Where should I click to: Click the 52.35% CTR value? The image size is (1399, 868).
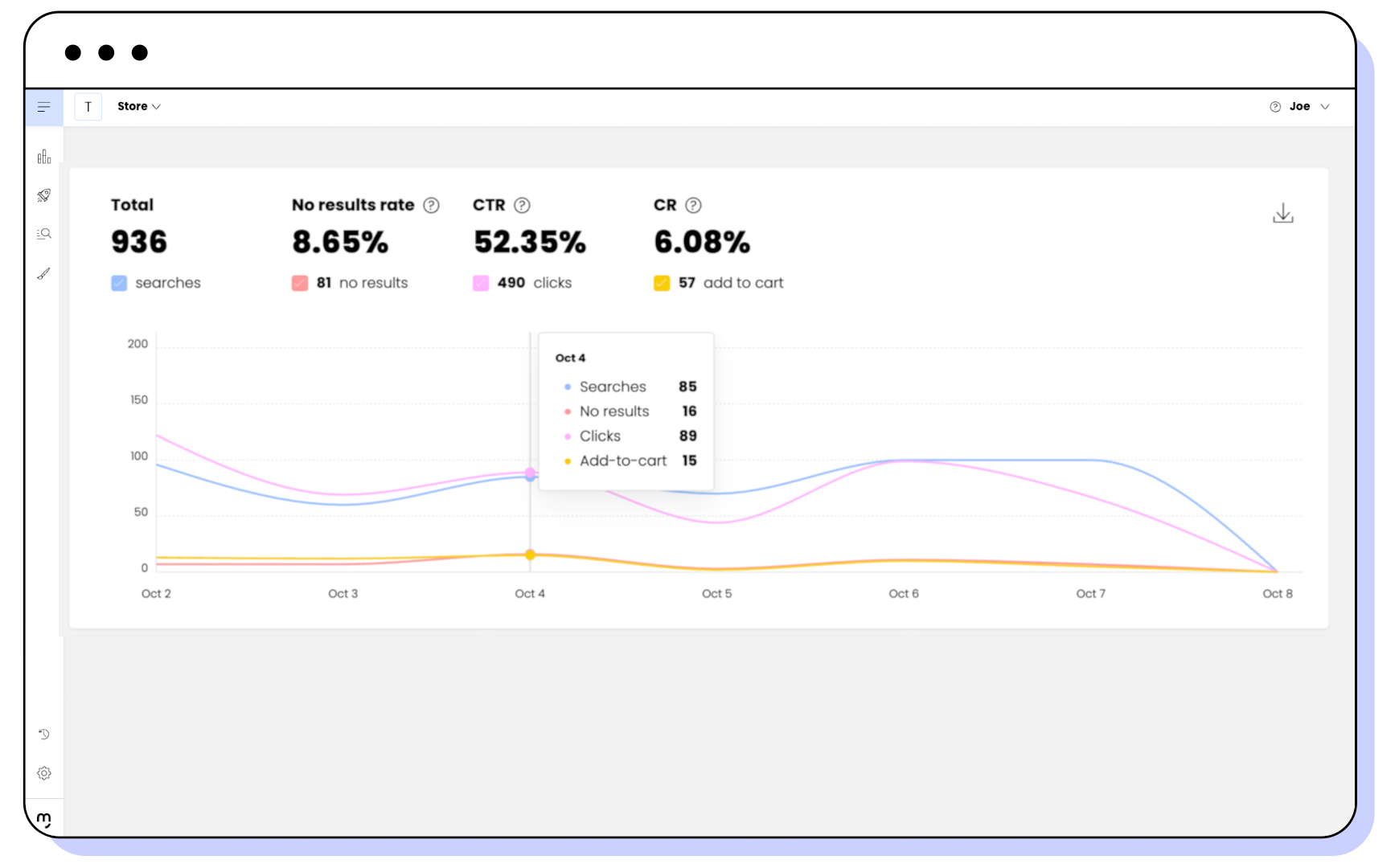(530, 242)
